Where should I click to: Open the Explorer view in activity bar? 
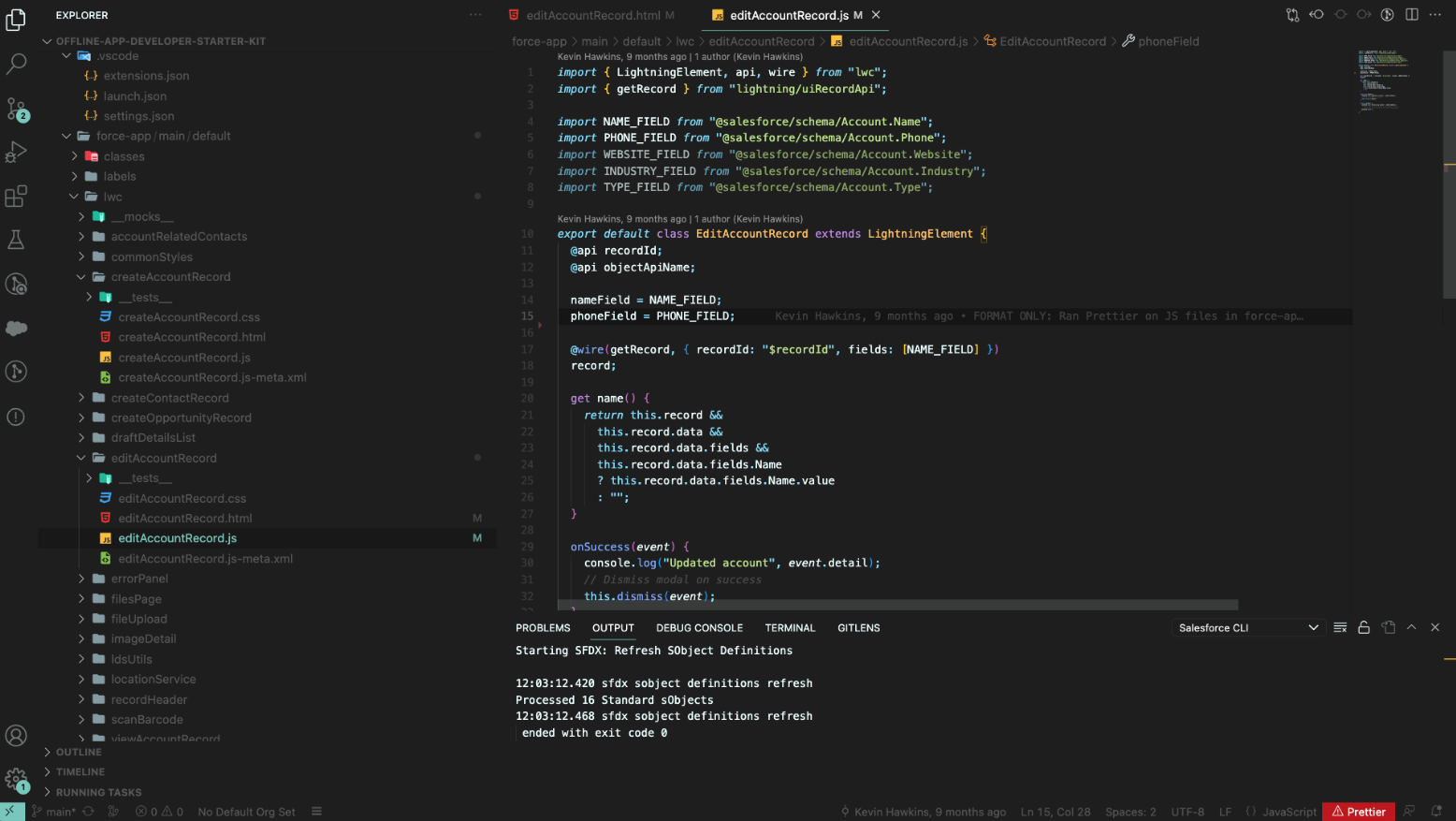click(16, 20)
